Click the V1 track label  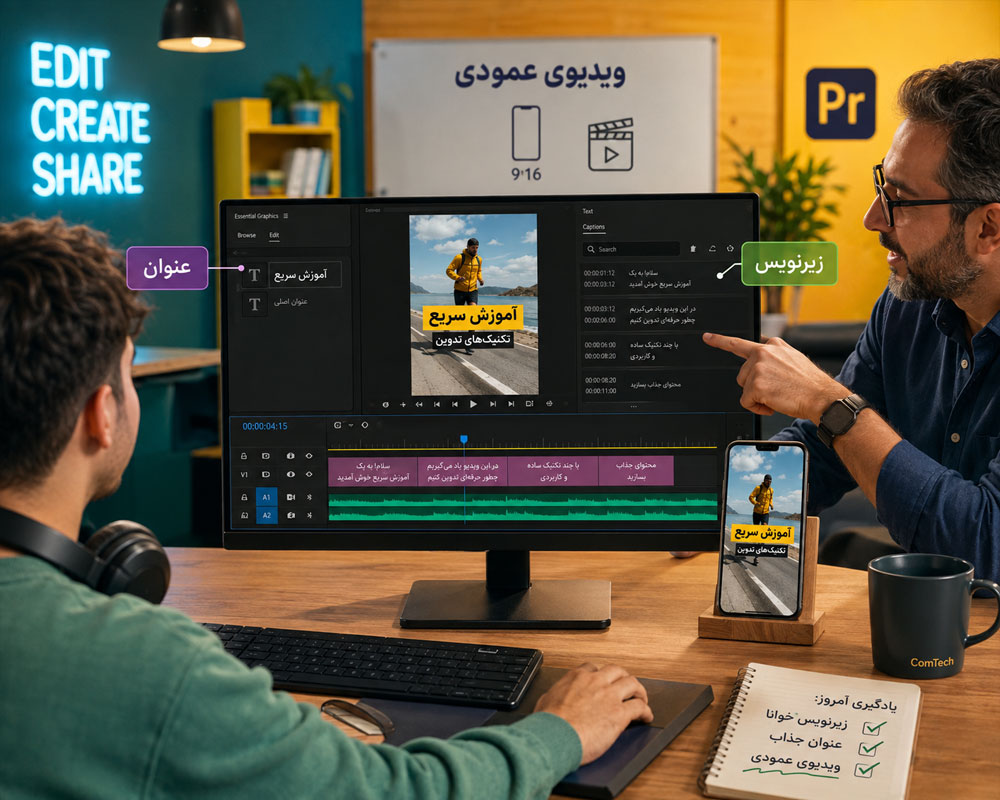coord(244,475)
